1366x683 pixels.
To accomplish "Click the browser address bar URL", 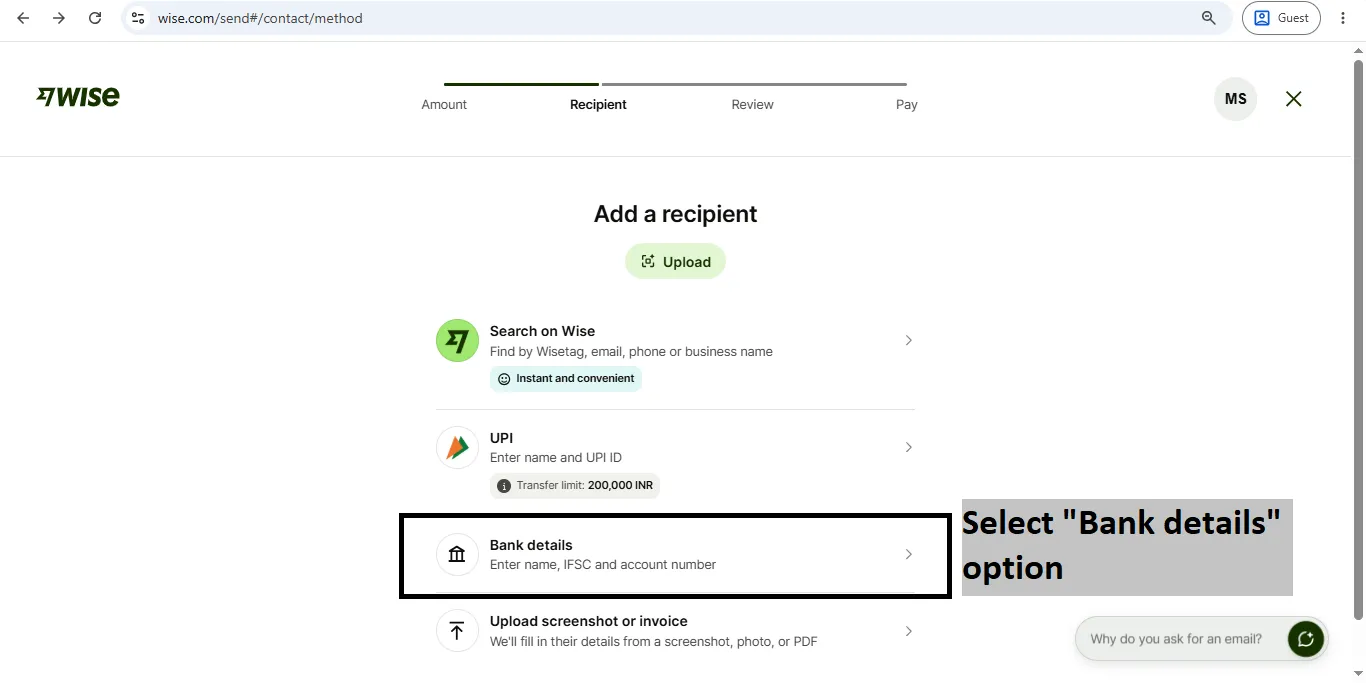I will 260,18.
